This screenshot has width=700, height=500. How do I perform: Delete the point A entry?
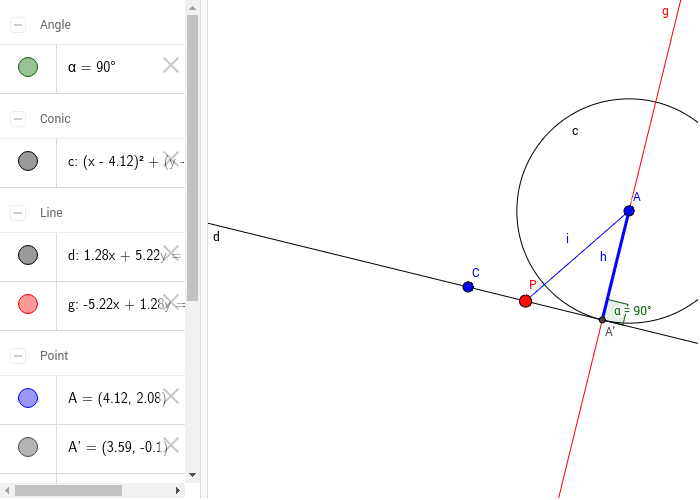point(171,396)
